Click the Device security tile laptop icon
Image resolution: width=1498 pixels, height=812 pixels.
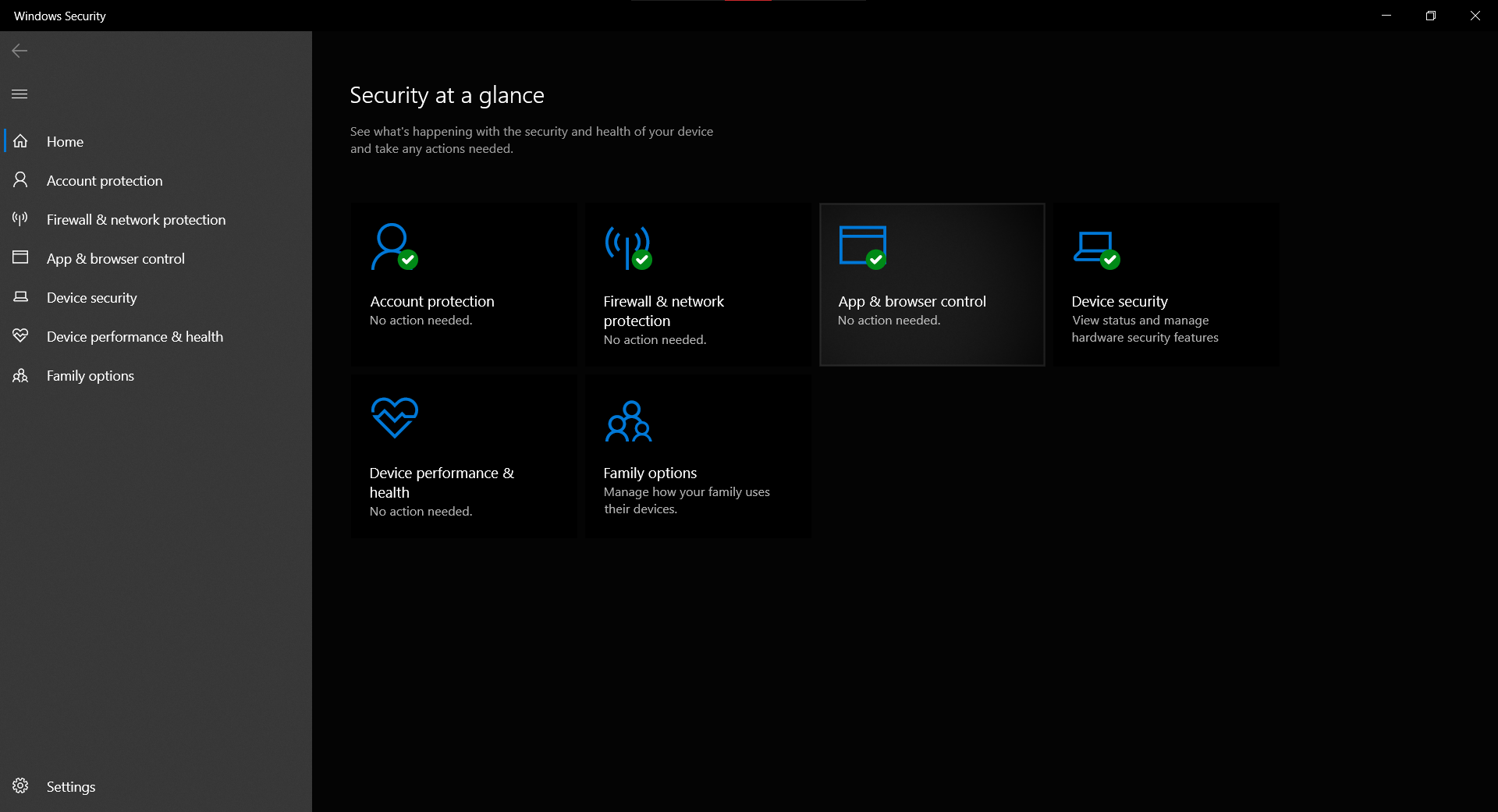pos(1096,250)
